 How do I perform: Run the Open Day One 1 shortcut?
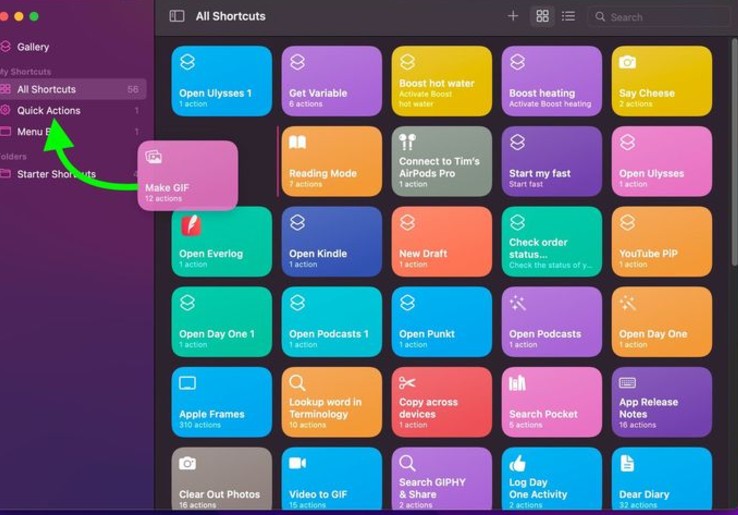click(222, 322)
